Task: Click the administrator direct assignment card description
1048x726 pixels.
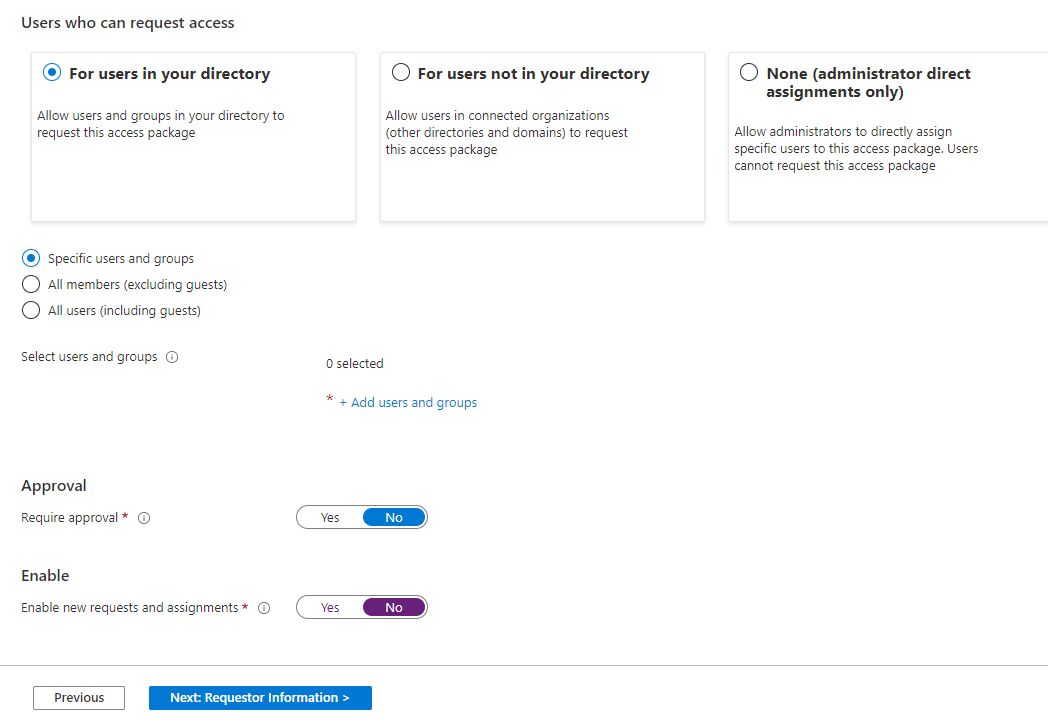Action: tap(856, 149)
